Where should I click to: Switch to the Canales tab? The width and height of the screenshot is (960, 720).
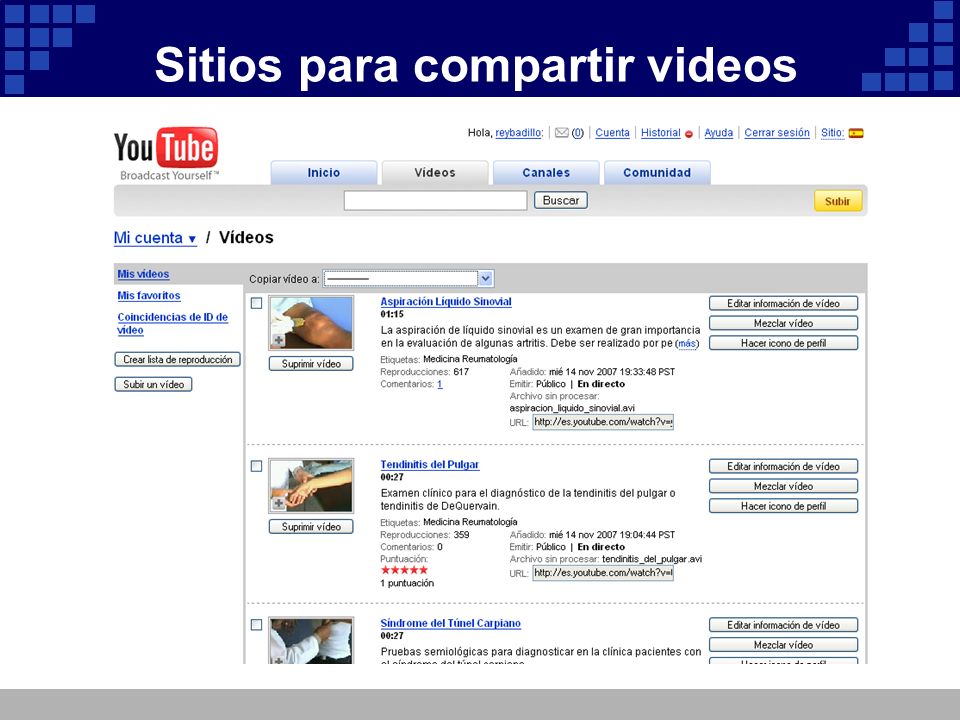[x=546, y=173]
